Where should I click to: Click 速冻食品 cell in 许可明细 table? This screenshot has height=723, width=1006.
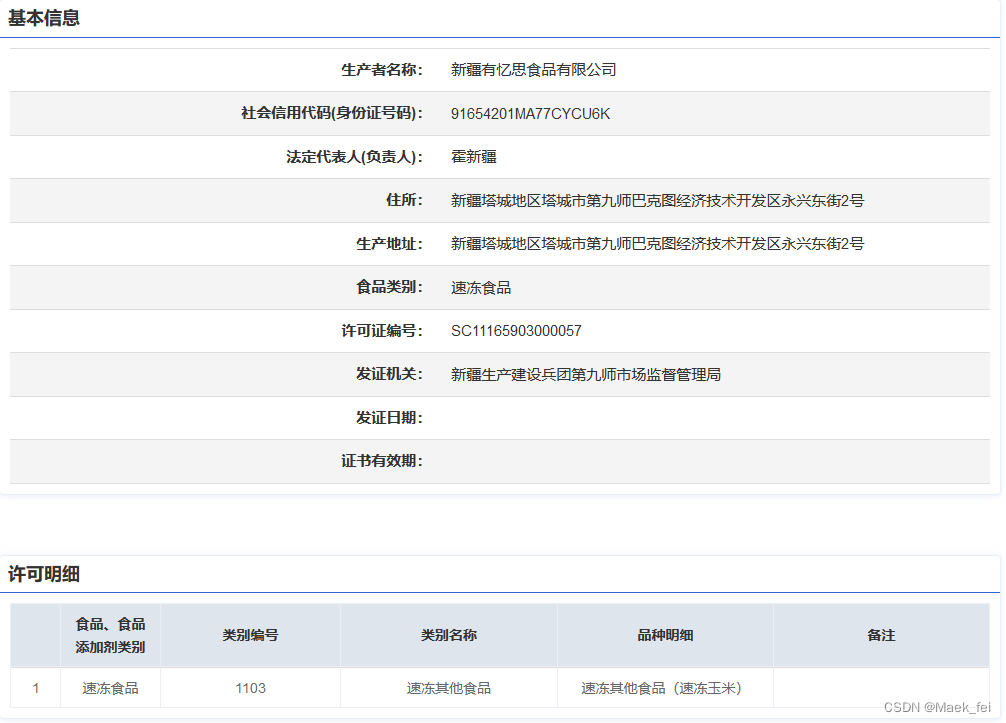point(110,688)
